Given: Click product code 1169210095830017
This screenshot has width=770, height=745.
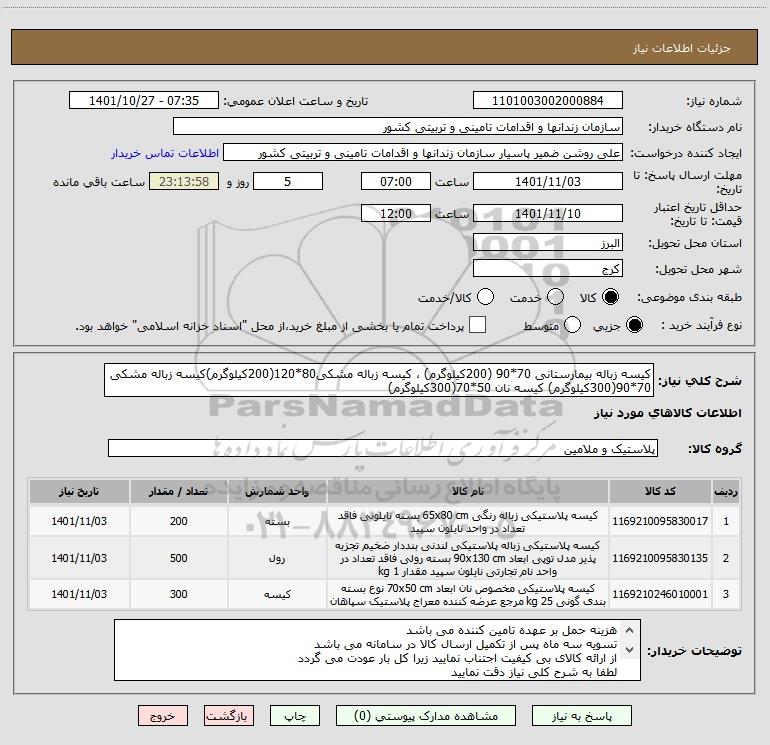Looking at the screenshot, I should pyautogui.click(x=660, y=521).
